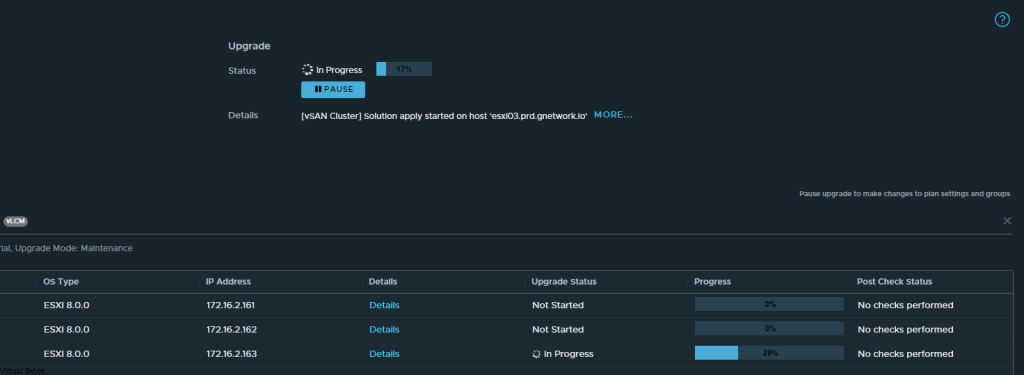Click the vLCM badge

click(x=15, y=221)
